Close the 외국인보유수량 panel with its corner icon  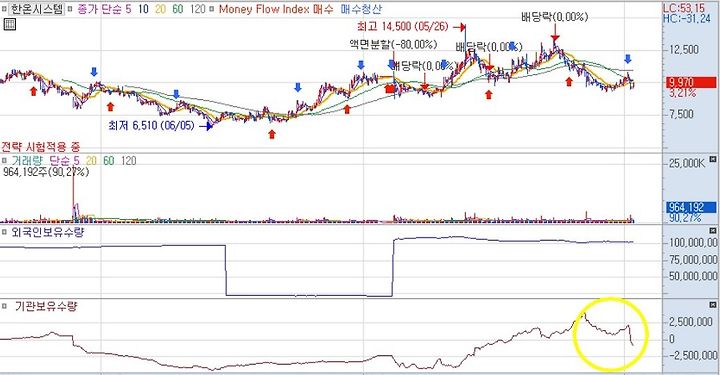(x=713, y=232)
